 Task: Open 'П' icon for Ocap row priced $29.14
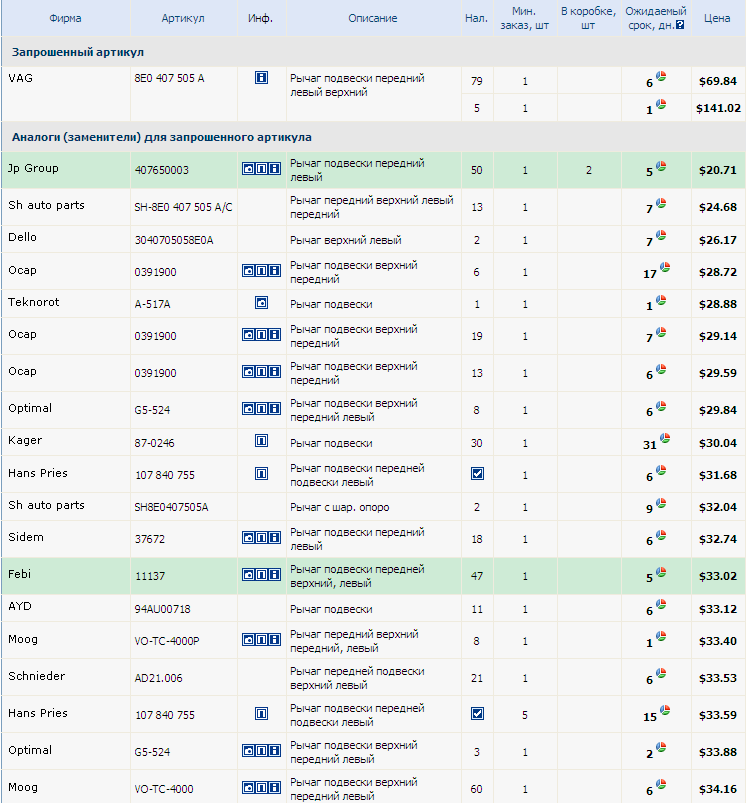(261, 334)
